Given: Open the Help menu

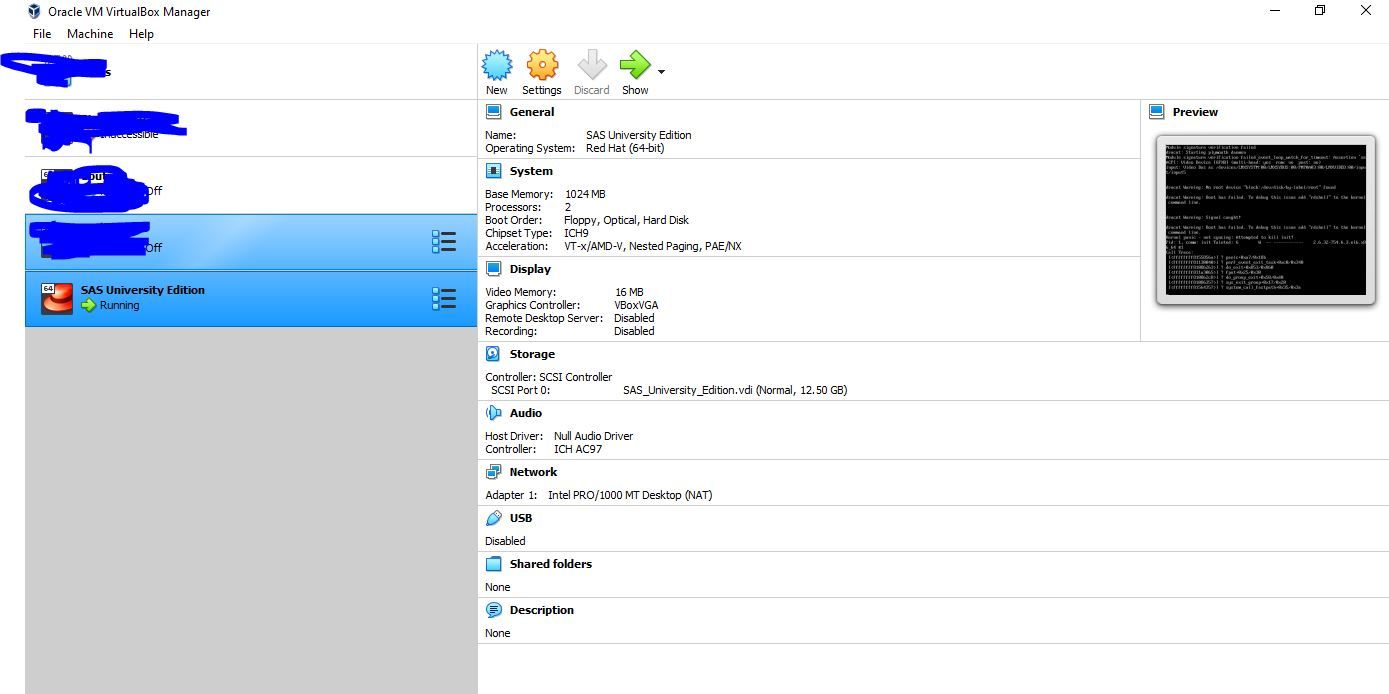Looking at the screenshot, I should (141, 34).
